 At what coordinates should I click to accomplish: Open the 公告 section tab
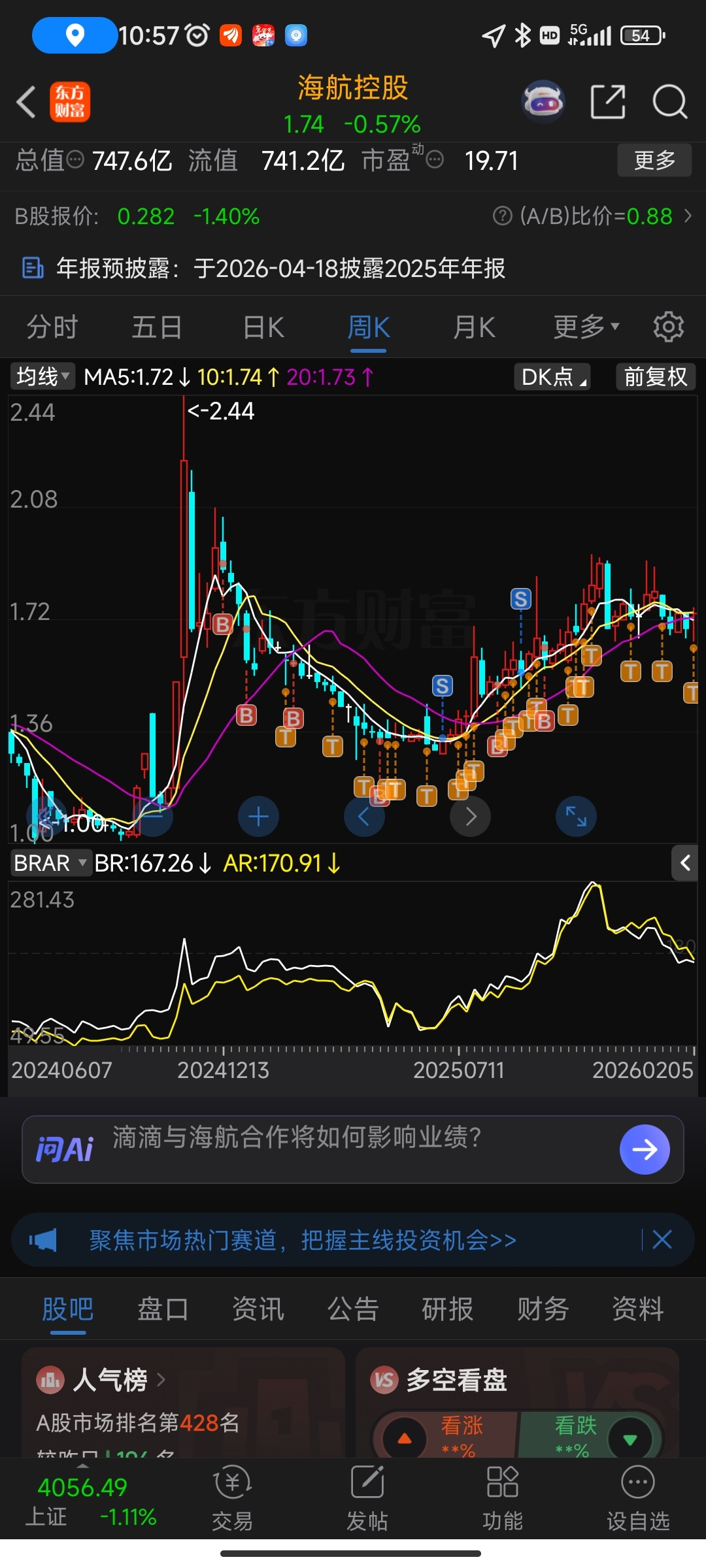(x=353, y=1309)
